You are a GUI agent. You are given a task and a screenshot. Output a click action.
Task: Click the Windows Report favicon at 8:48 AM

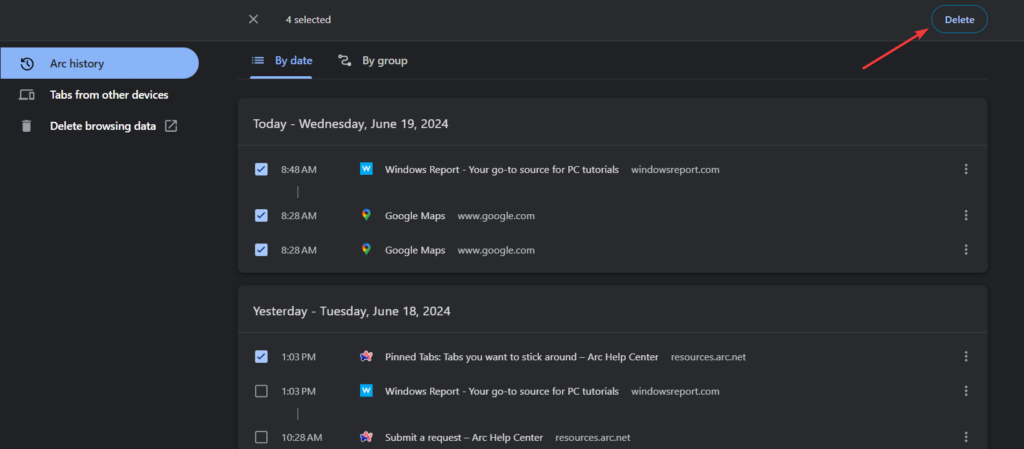coord(366,169)
